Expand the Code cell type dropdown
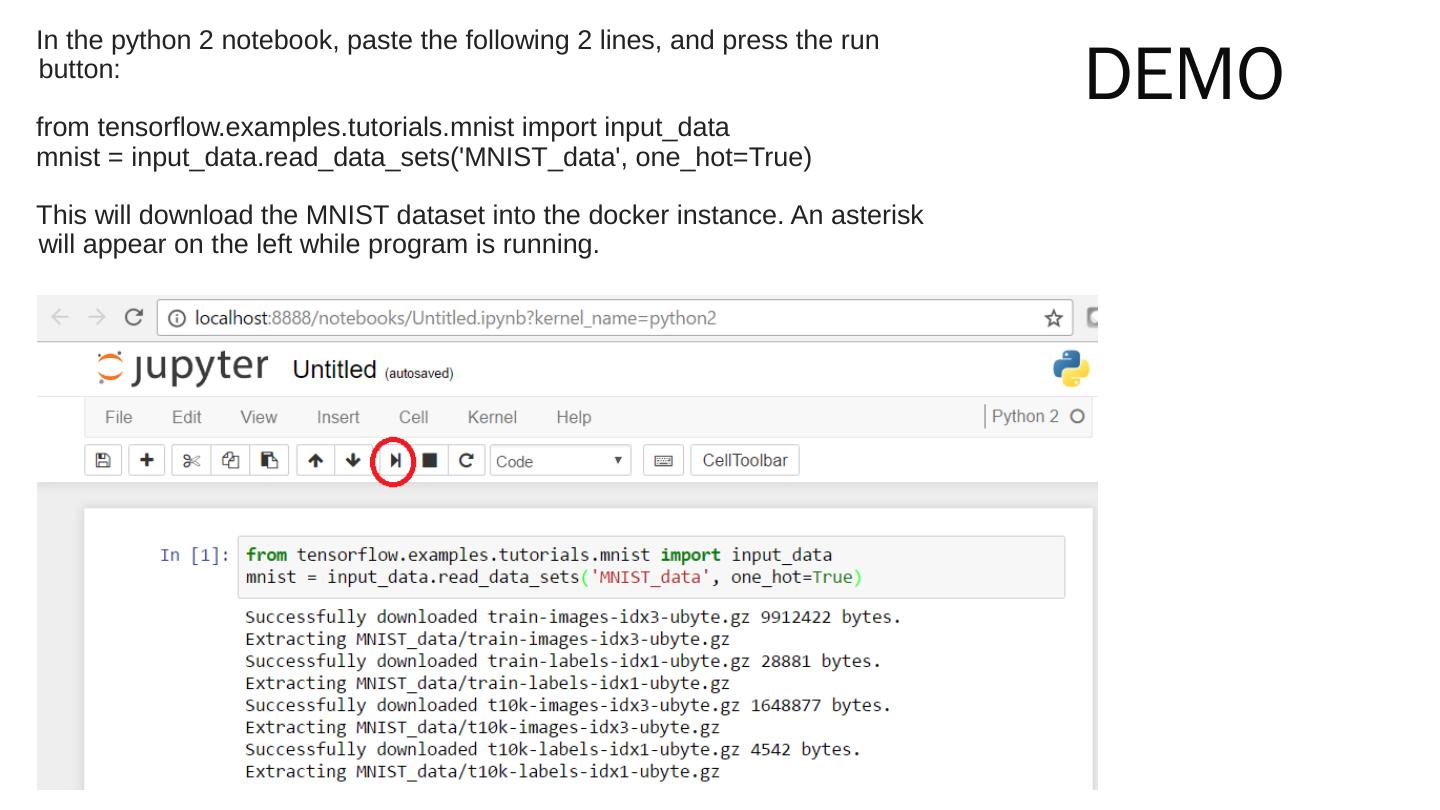Viewport: 1440px width, 810px height. [x=560, y=461]
